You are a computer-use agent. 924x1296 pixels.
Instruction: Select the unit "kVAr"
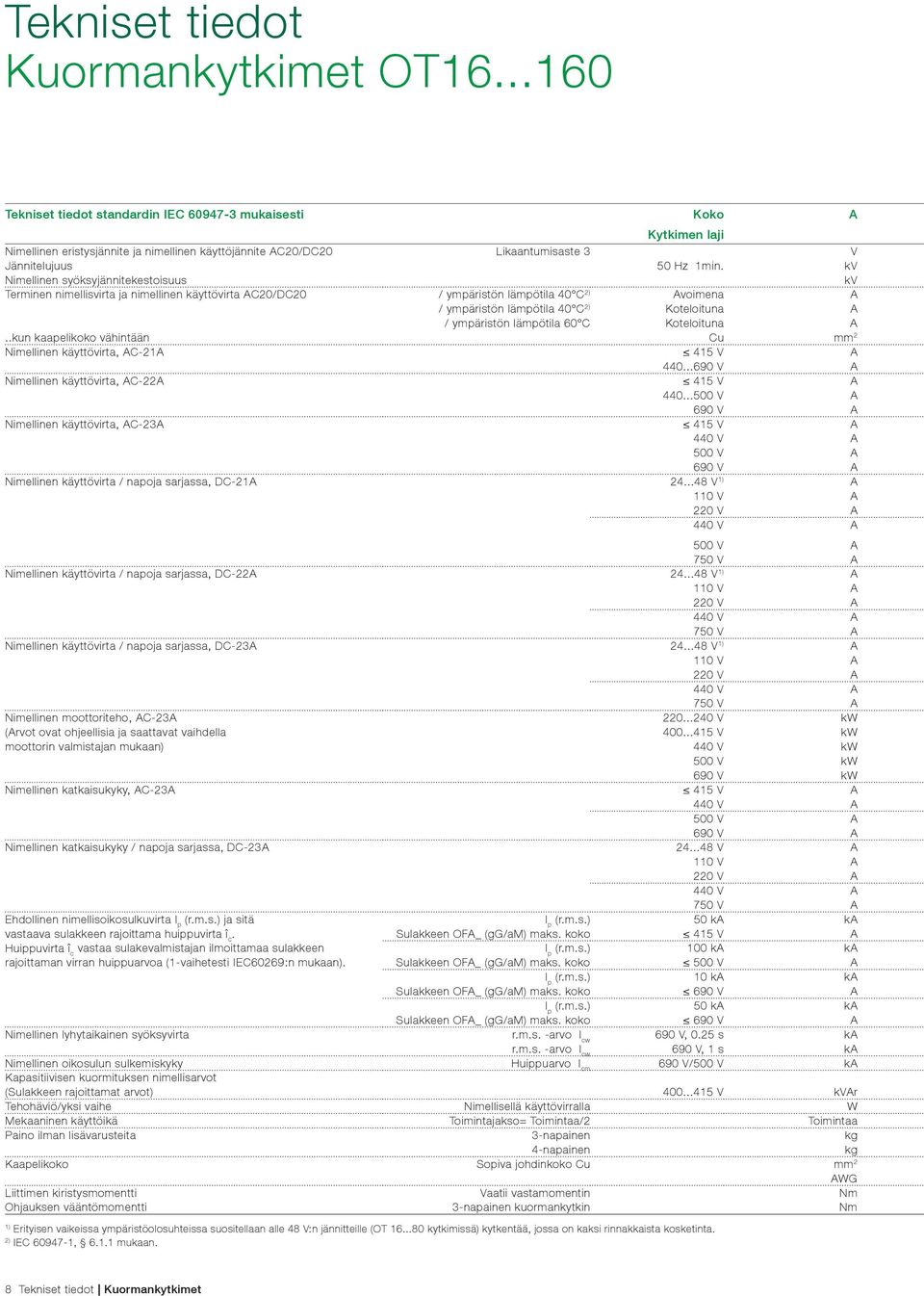coord(845,1093)
